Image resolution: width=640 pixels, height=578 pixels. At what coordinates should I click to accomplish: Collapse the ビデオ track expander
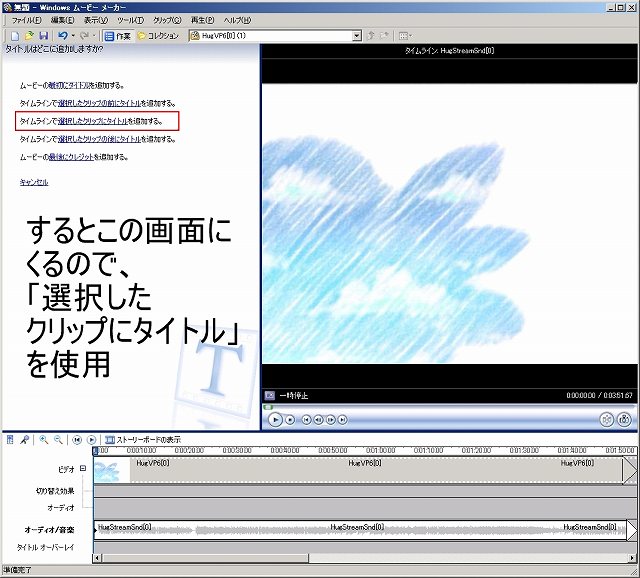83,468
